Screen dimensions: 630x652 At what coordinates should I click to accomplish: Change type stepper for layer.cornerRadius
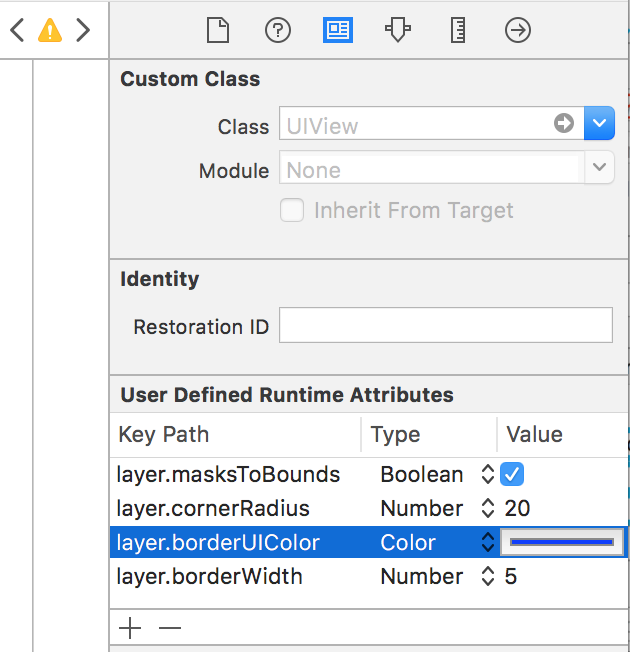[x=488, y=508]
